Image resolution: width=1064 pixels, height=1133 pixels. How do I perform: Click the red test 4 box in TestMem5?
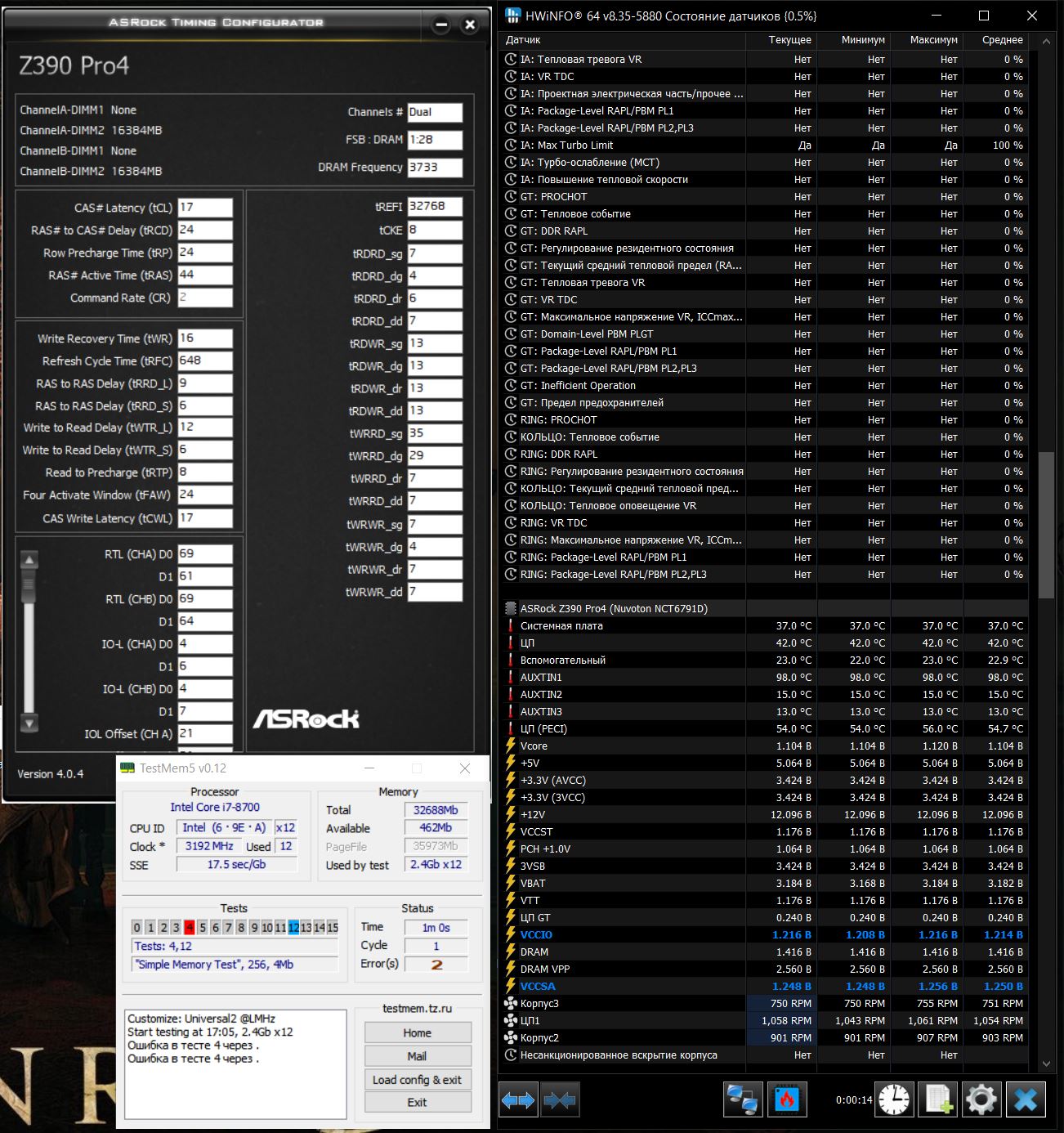tap(189, 927)
